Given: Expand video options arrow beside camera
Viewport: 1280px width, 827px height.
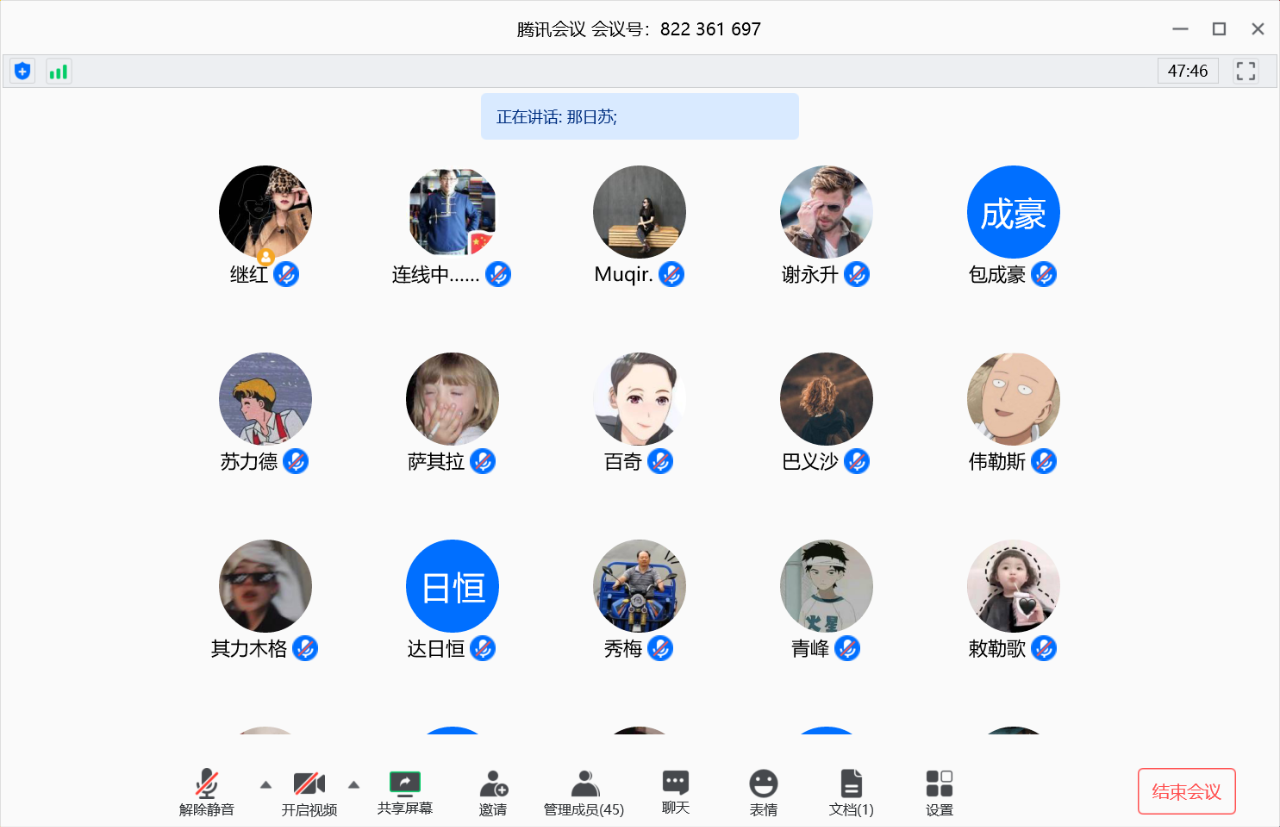Looking at the screenshot, I should point(353,784).
